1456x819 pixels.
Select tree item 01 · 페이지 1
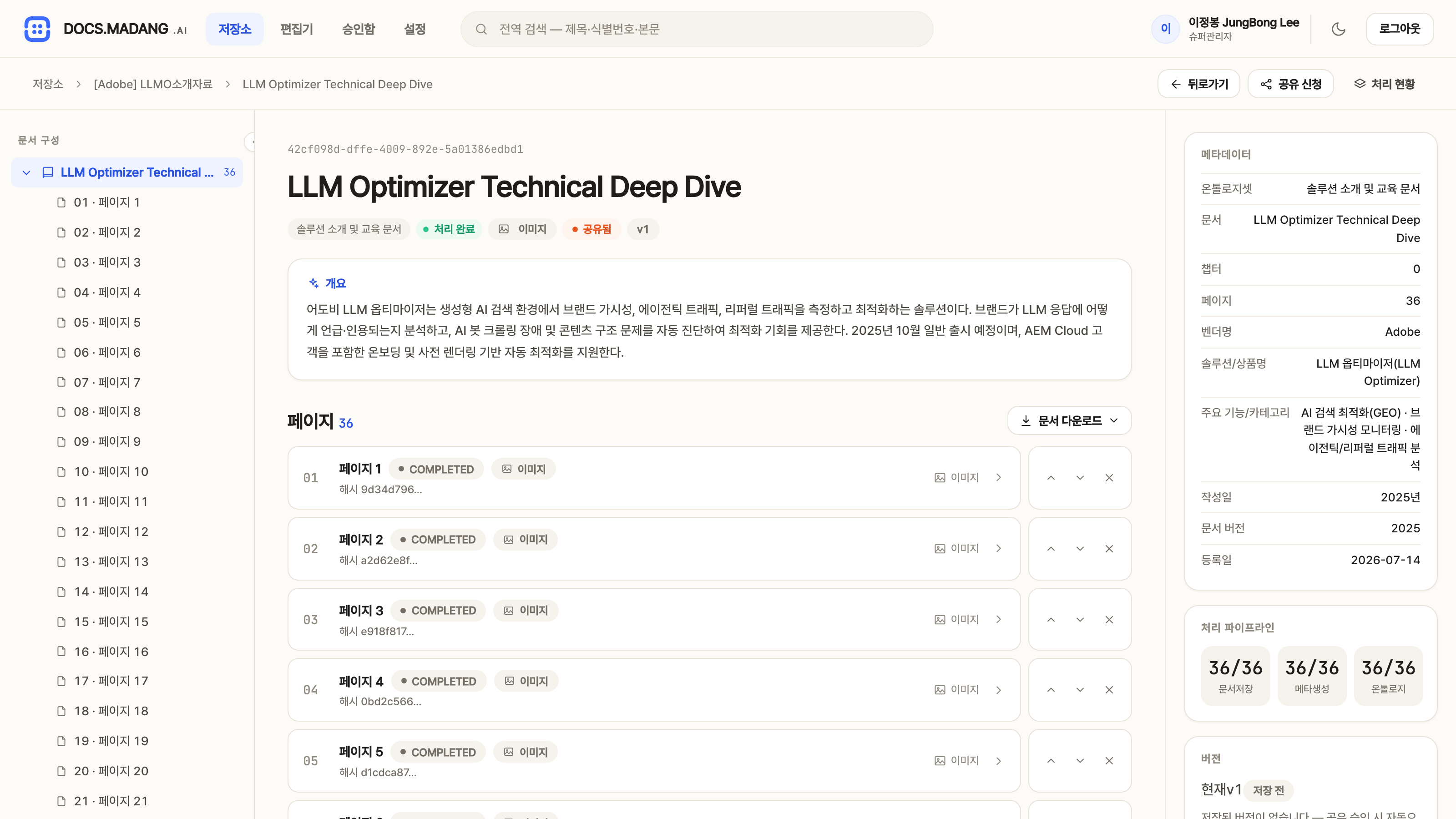107,202
